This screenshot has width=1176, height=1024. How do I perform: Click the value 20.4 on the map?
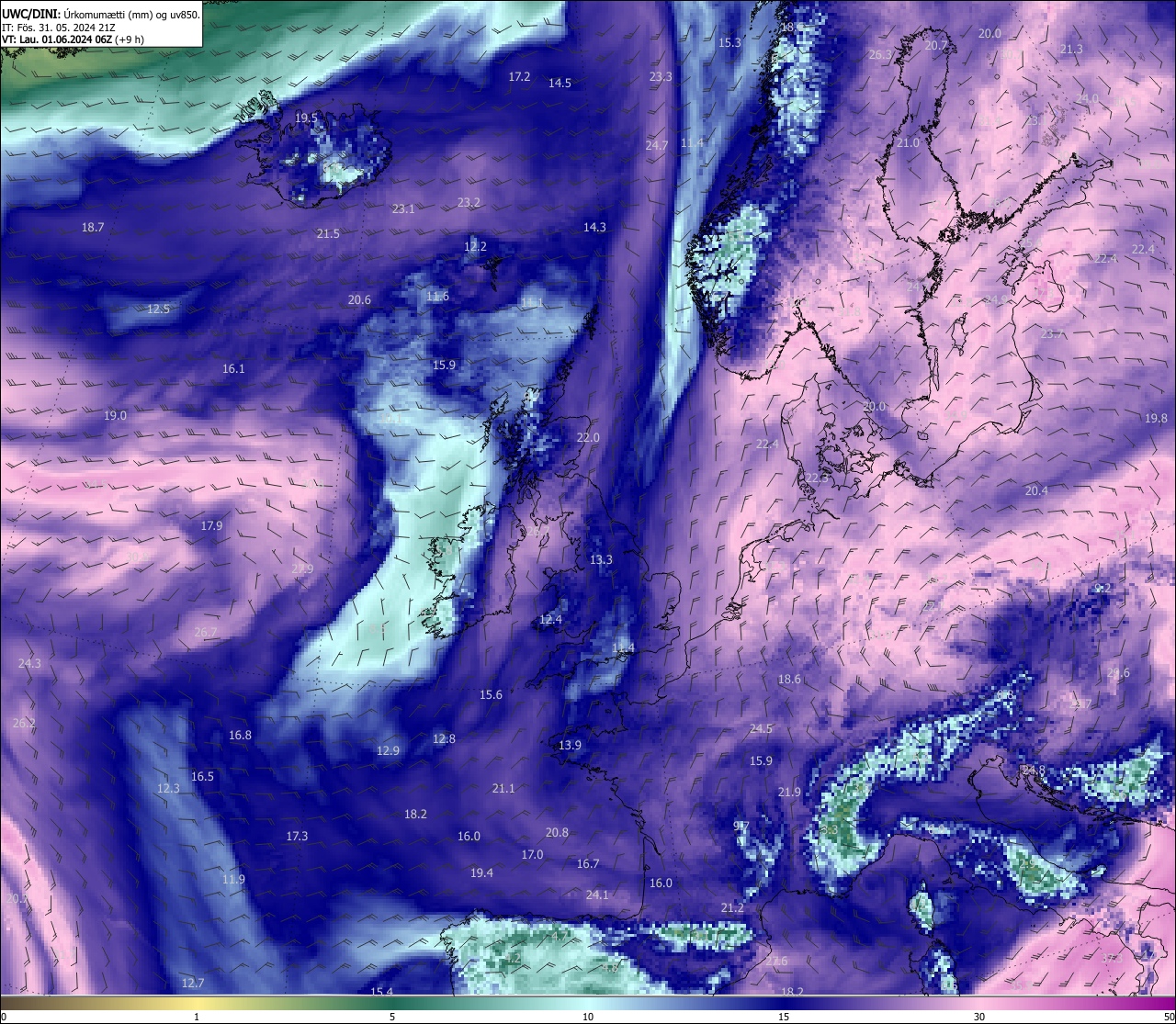pos(1036,491)
